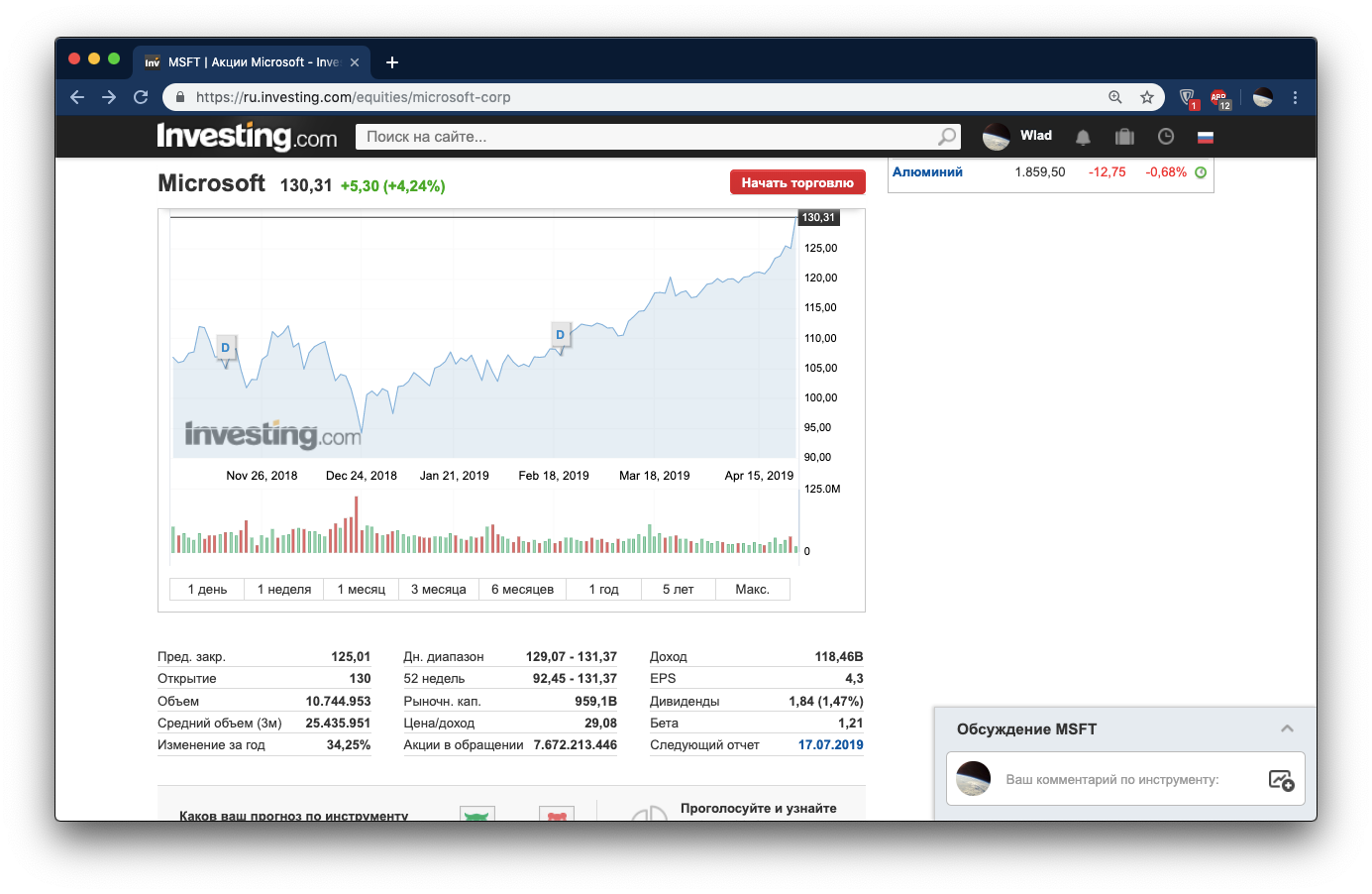Image resolution: width=1372 pixels, height=894 pixels.
Task: Go forward in browser history
Action: coord(109,97)
